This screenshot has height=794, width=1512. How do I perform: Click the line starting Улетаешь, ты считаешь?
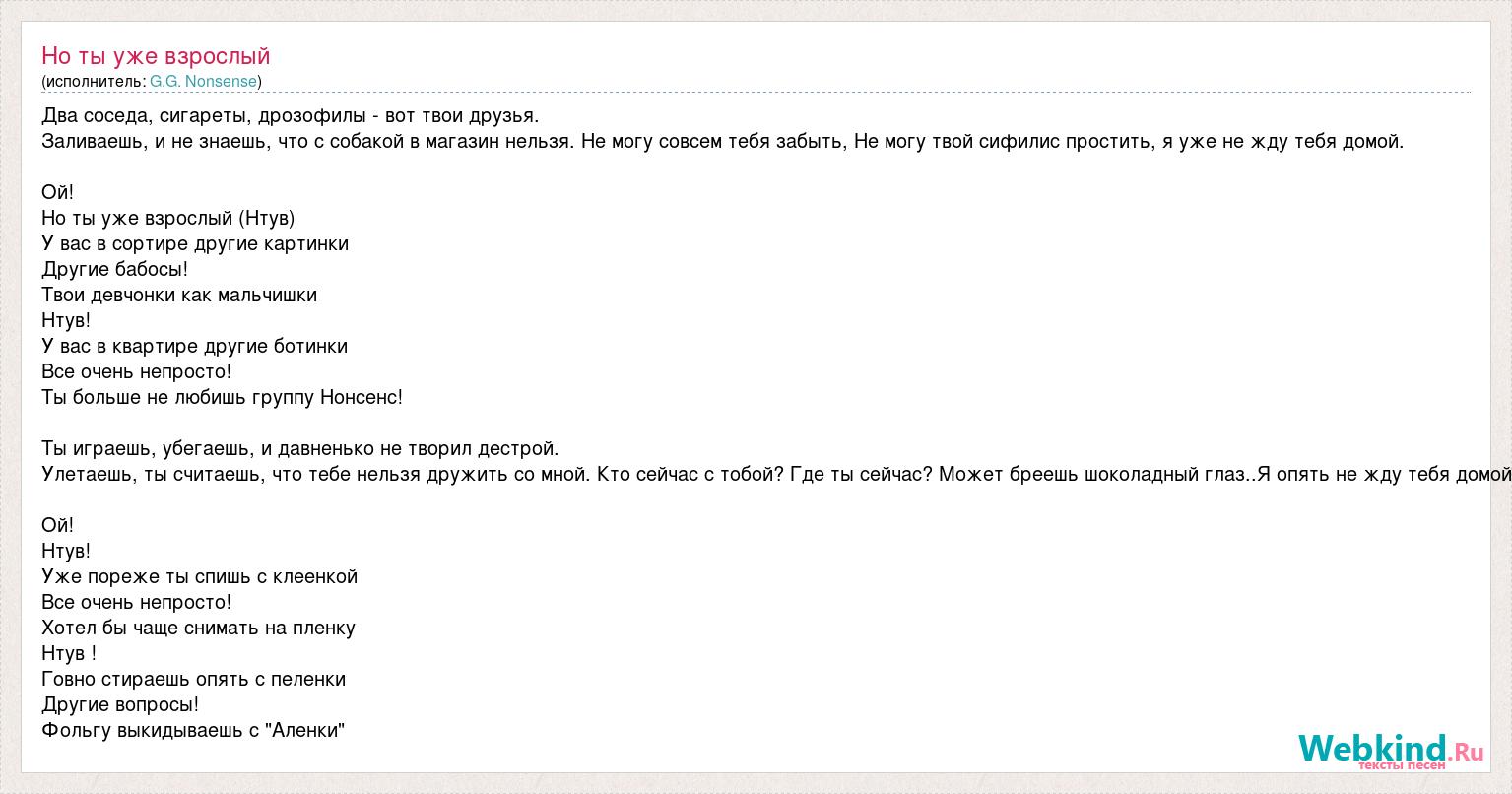pyautogui.click(x=776, y=474)
